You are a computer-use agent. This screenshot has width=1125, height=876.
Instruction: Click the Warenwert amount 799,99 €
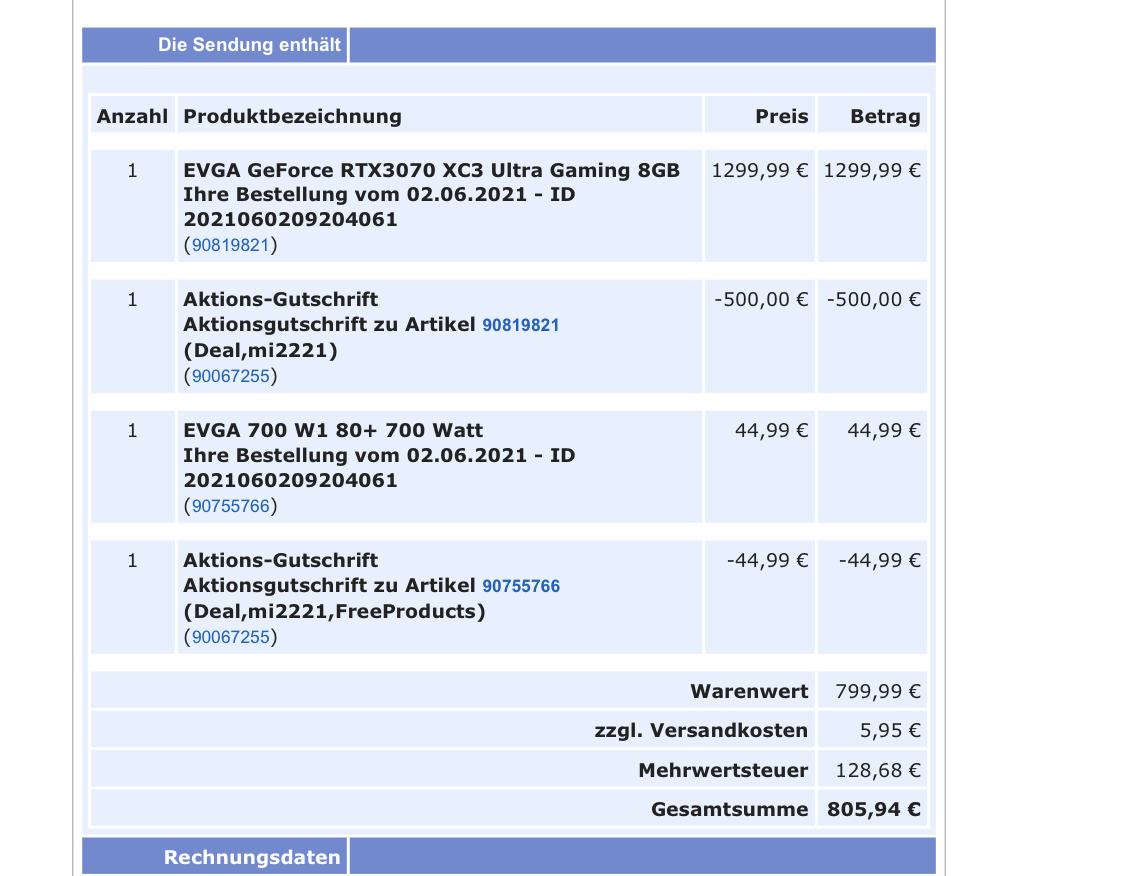click(877, 692)
